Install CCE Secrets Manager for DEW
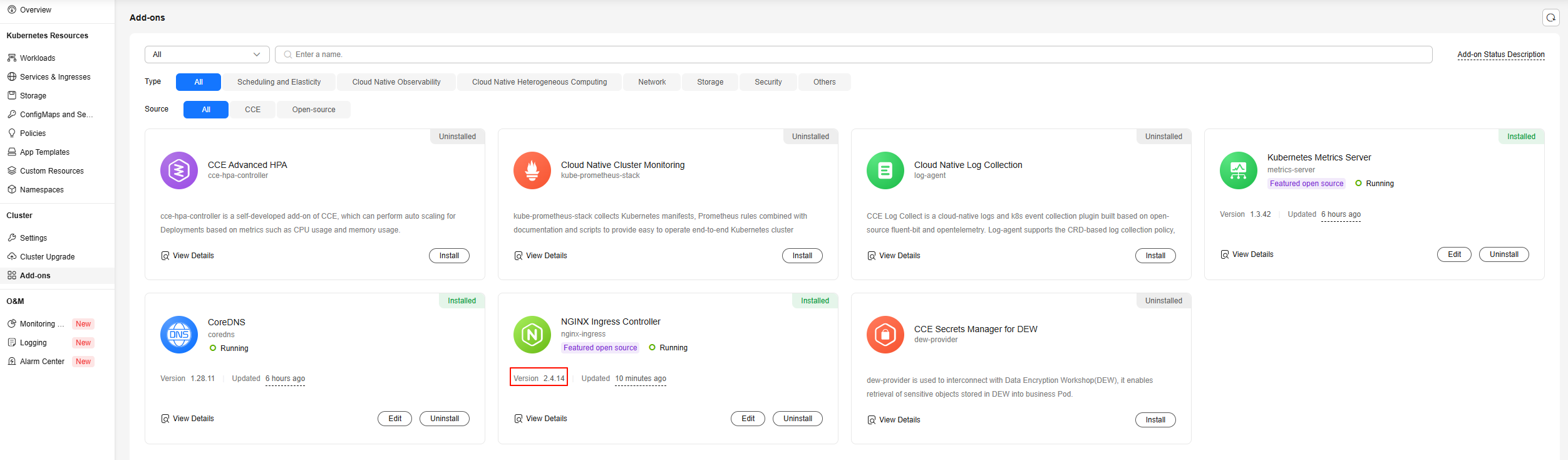The height and width of the screenshot is (460, 1568). click(x=1155, y=420)
